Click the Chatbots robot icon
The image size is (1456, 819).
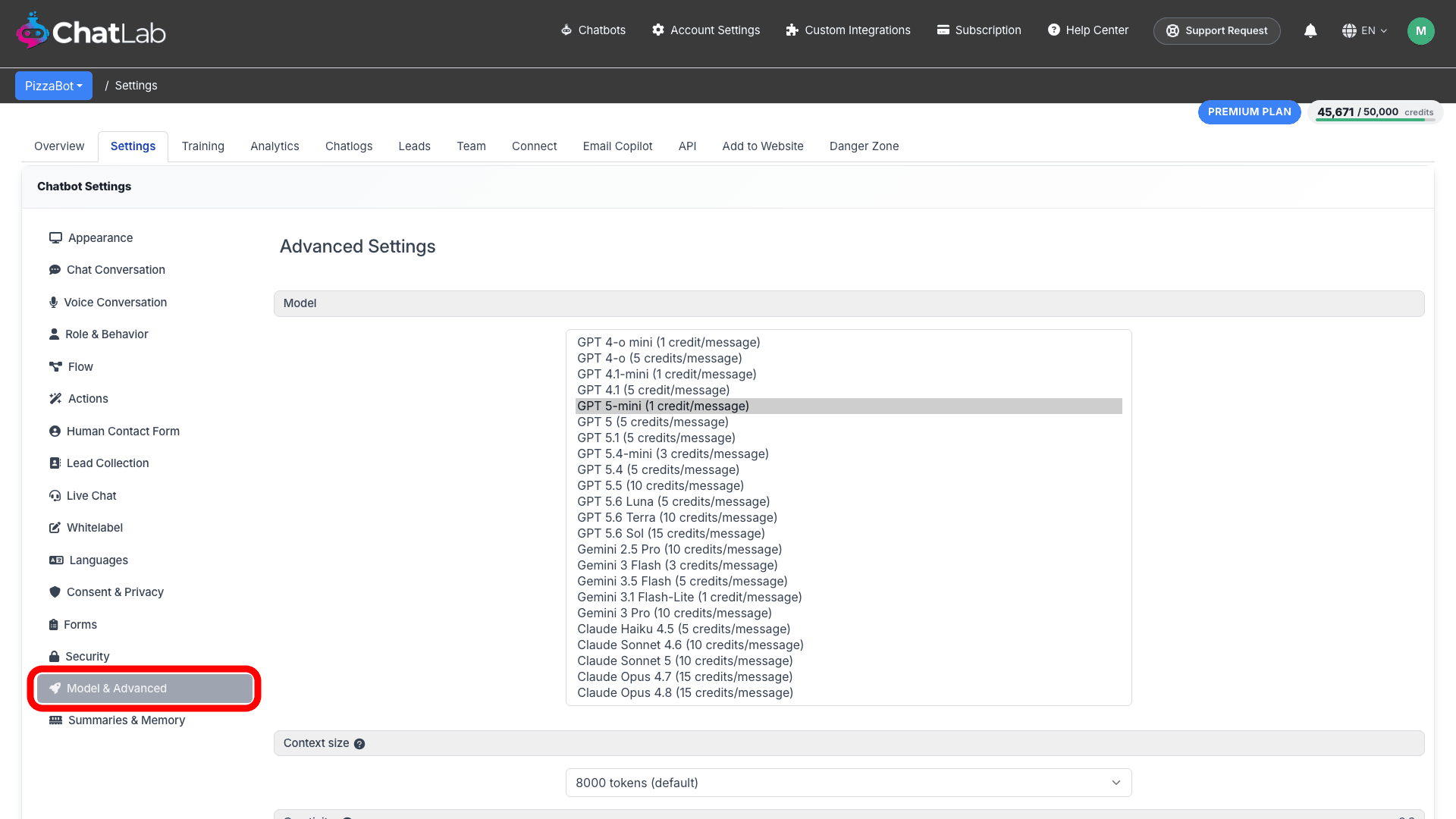566,30
